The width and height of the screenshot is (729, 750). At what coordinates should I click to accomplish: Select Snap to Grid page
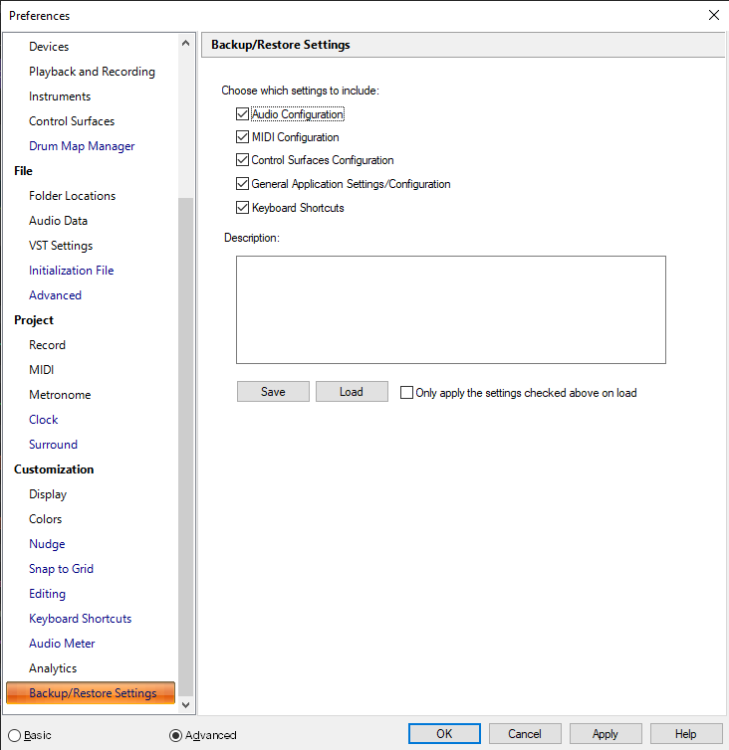point(61,569)
